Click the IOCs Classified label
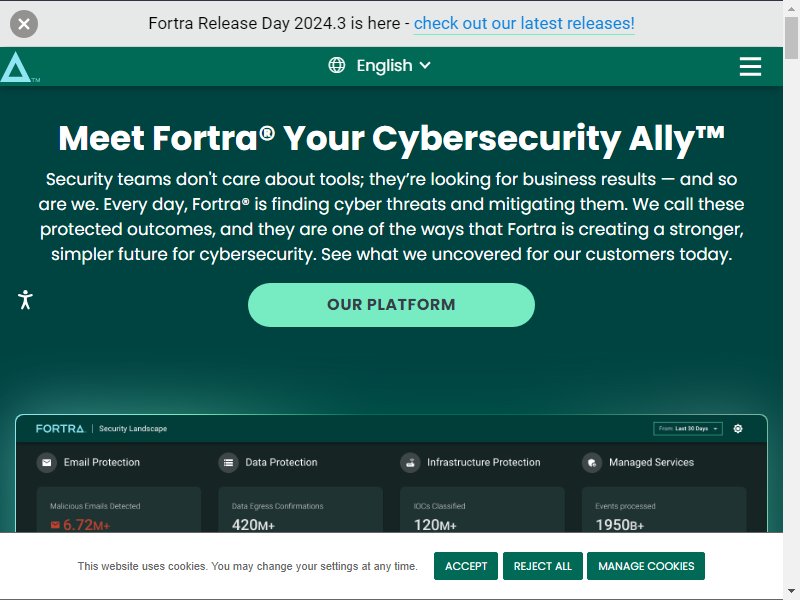This screenshot has width=800, height=600. 439,506
